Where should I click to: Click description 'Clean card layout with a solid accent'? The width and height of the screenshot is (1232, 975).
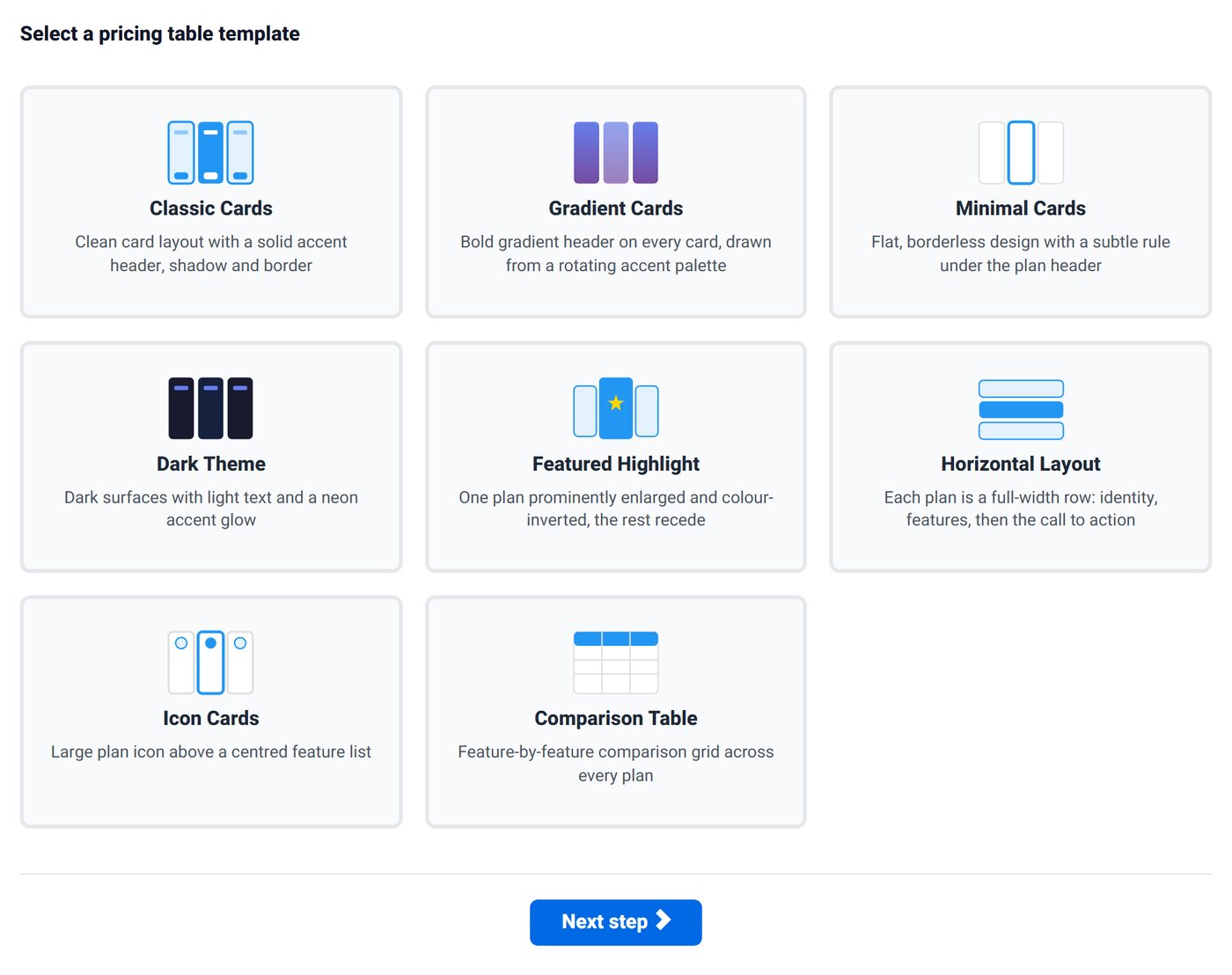coord(211,242)
